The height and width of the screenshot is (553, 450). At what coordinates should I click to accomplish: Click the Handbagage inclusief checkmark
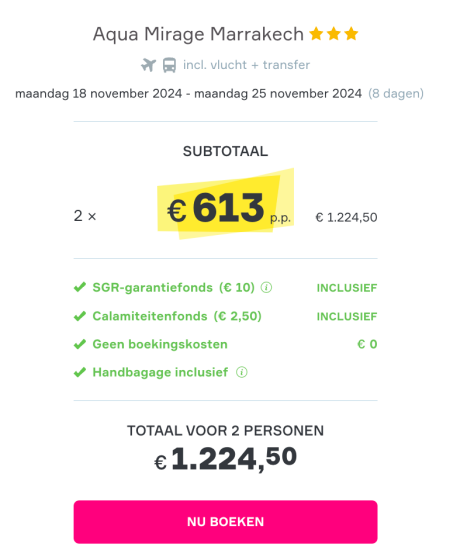click(x=80, y=372)
